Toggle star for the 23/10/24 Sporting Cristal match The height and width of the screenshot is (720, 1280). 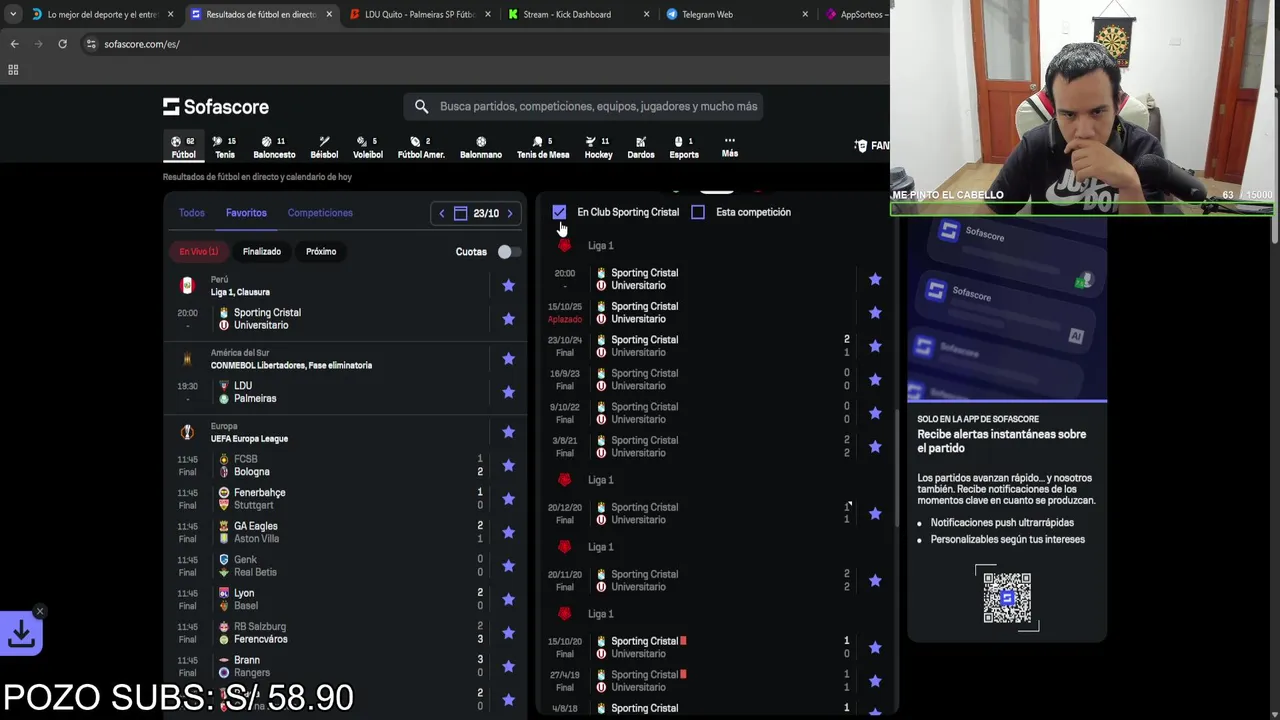tap(875, 346)
